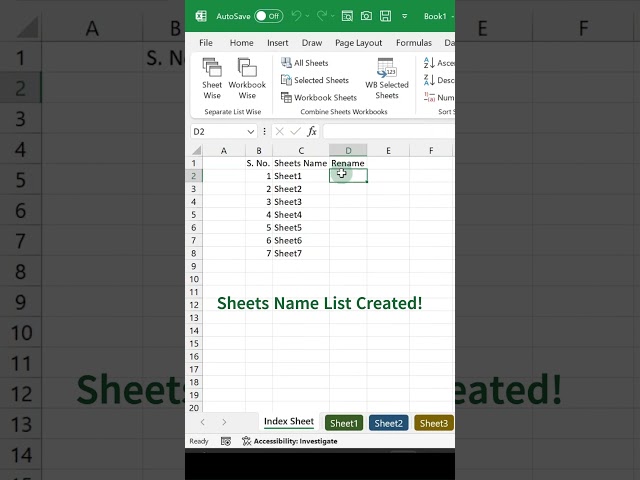
Task: Switch to the Formulas tab
Action: [x=413, y=43]
